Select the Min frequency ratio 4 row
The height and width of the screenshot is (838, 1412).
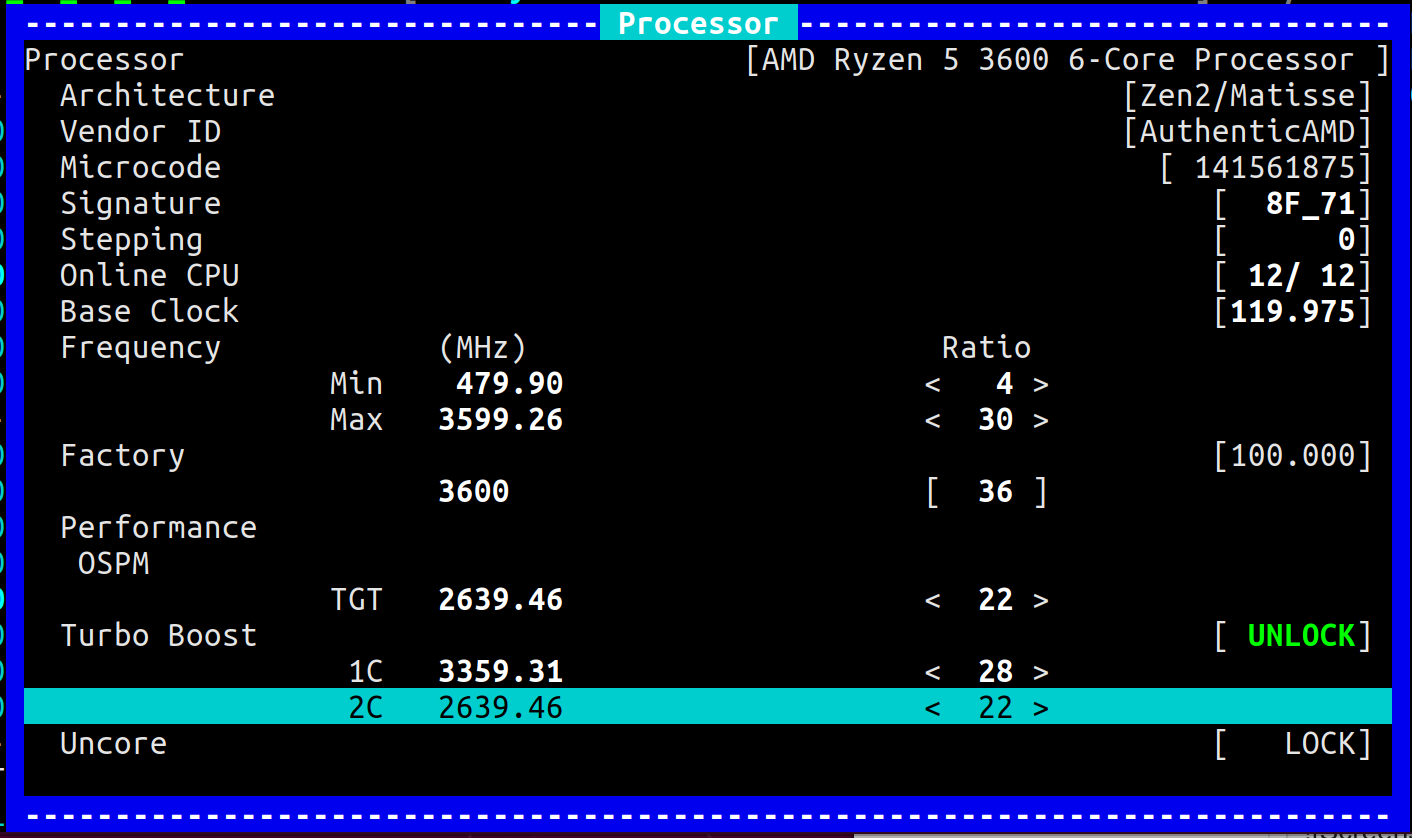(707, 384)
